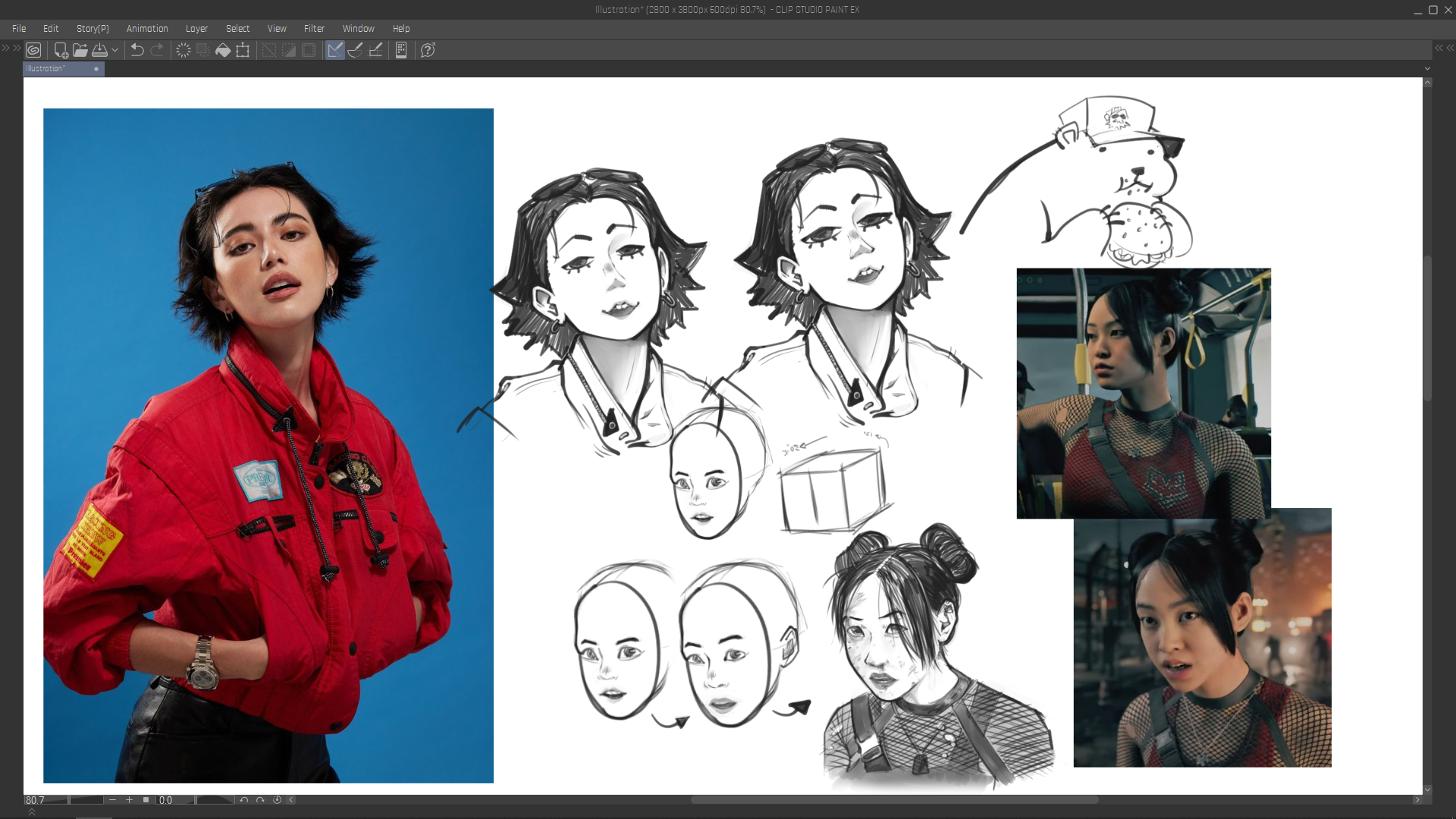Viewport: 1456px width, 819px height.
Task: Toggle Snap to Grid icon
Action: pyautogui.click(x=375, y=50)
